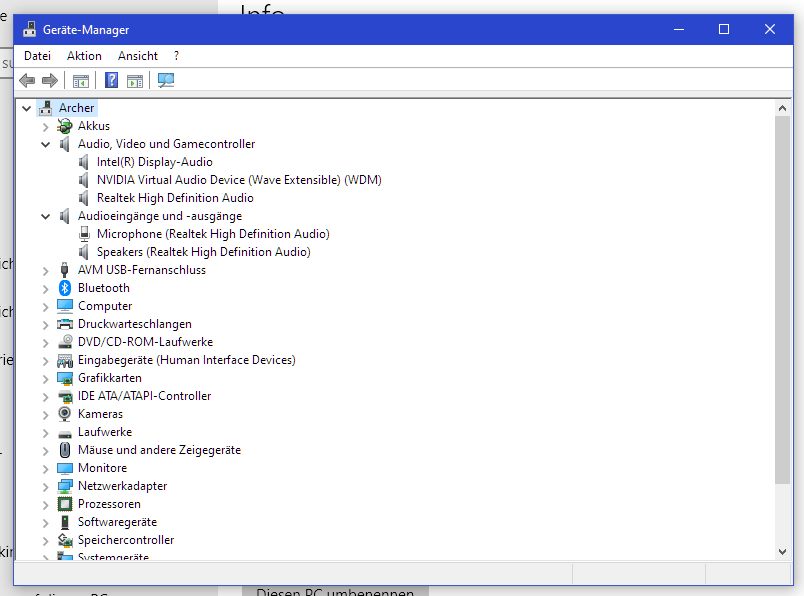The height and width of the screenshot is (596, 804).
Task: Click the Netzwerkadapter network icon
Action: click(x=65, y=486)
